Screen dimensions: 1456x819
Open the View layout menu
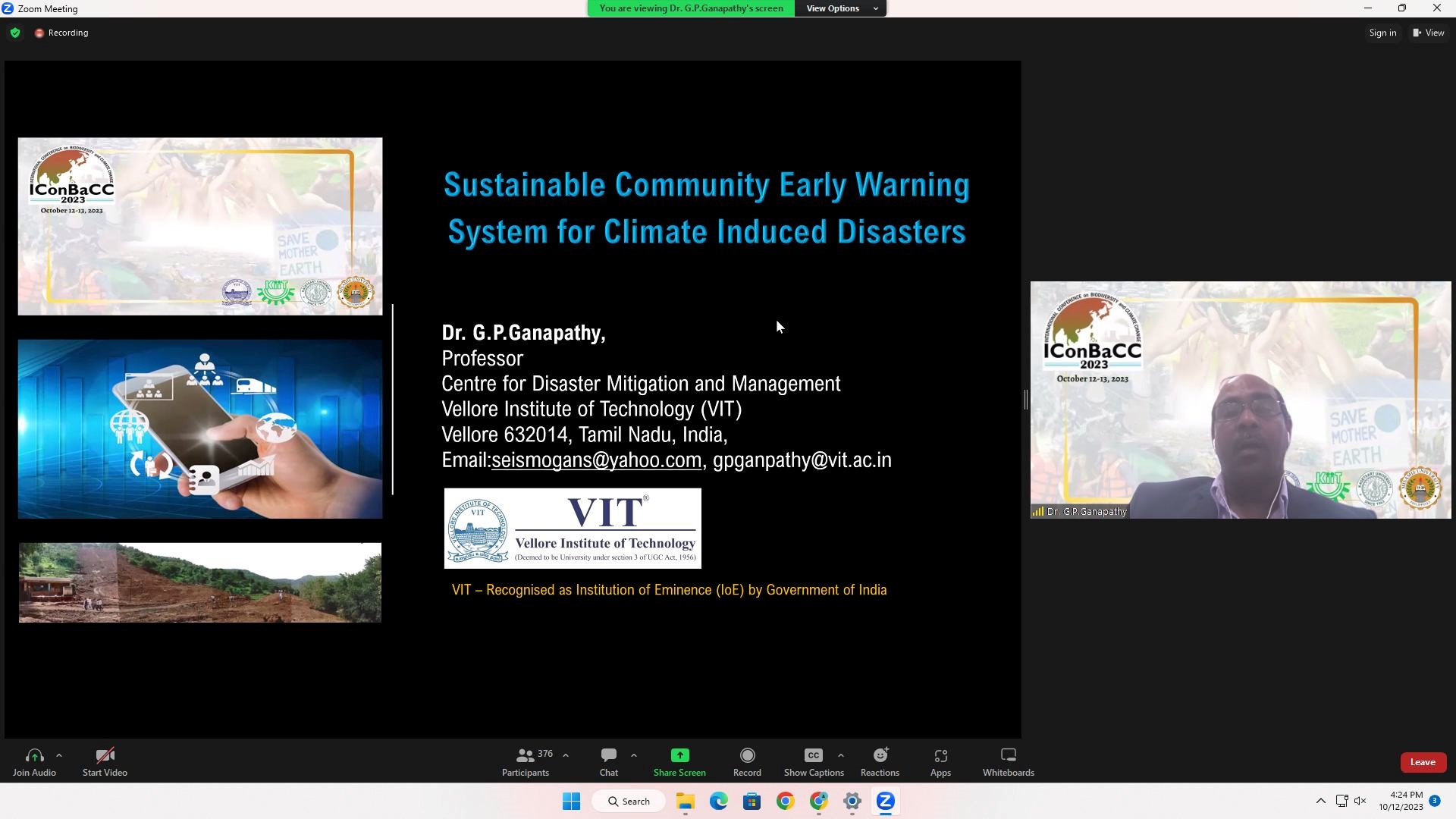1429,33
